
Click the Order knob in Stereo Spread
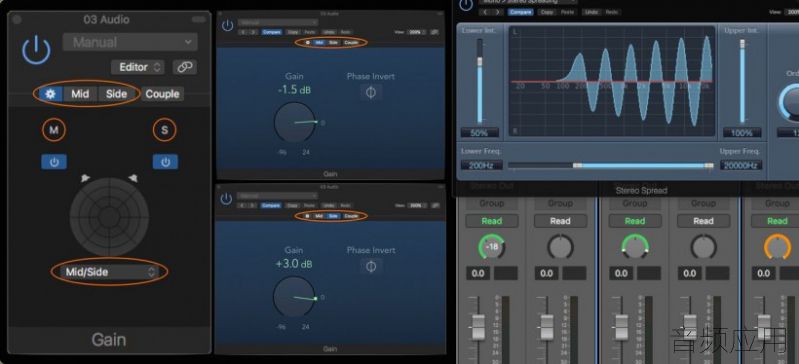pos(789,103)
